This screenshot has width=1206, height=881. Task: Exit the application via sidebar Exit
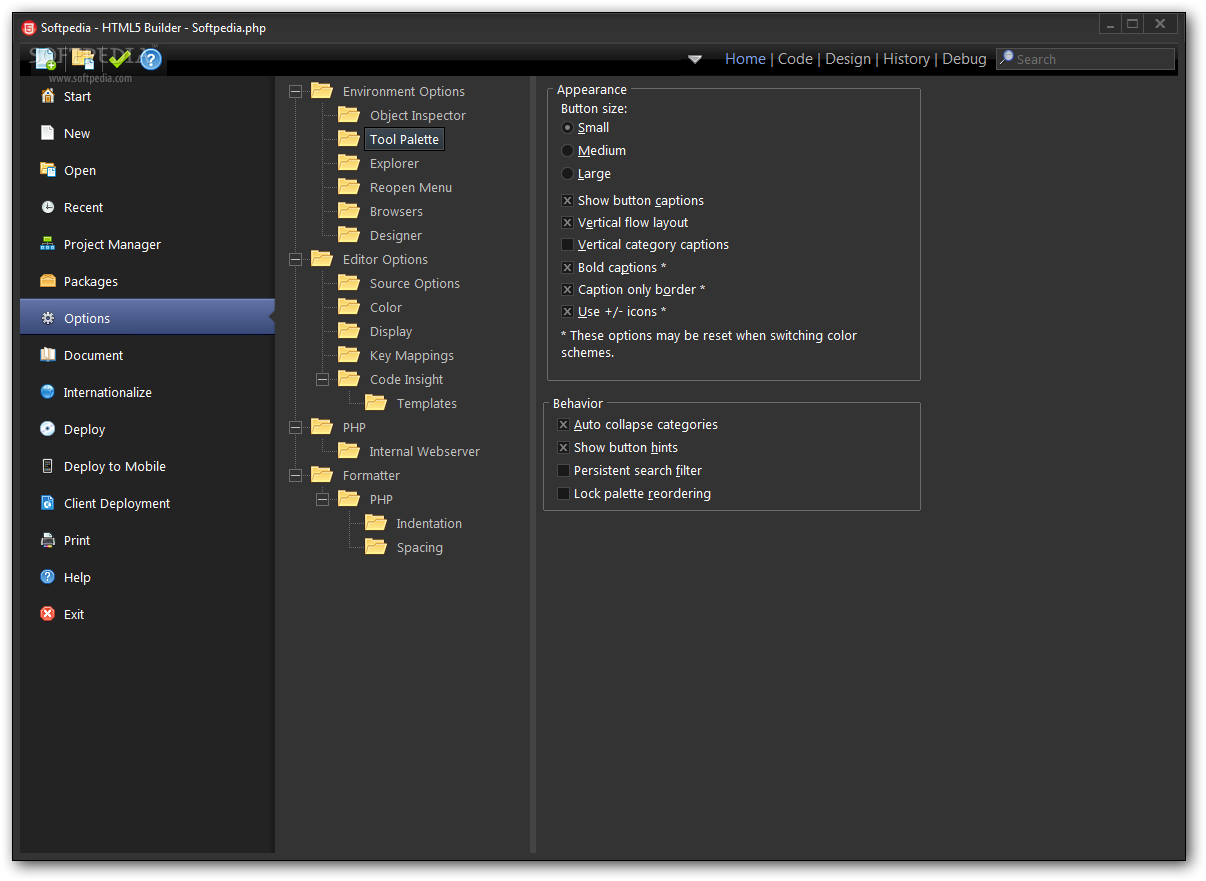coord(74,615)
